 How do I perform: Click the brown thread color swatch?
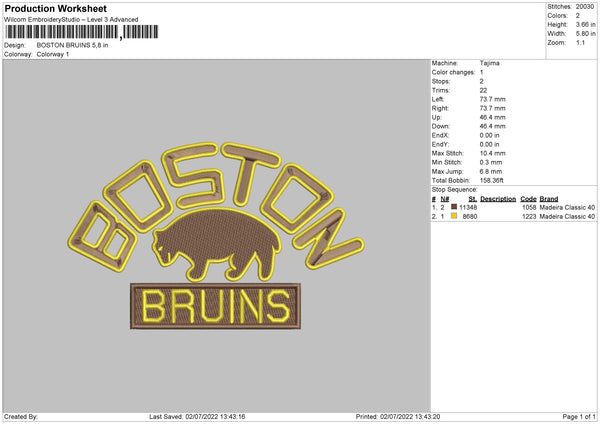[454, 207]
